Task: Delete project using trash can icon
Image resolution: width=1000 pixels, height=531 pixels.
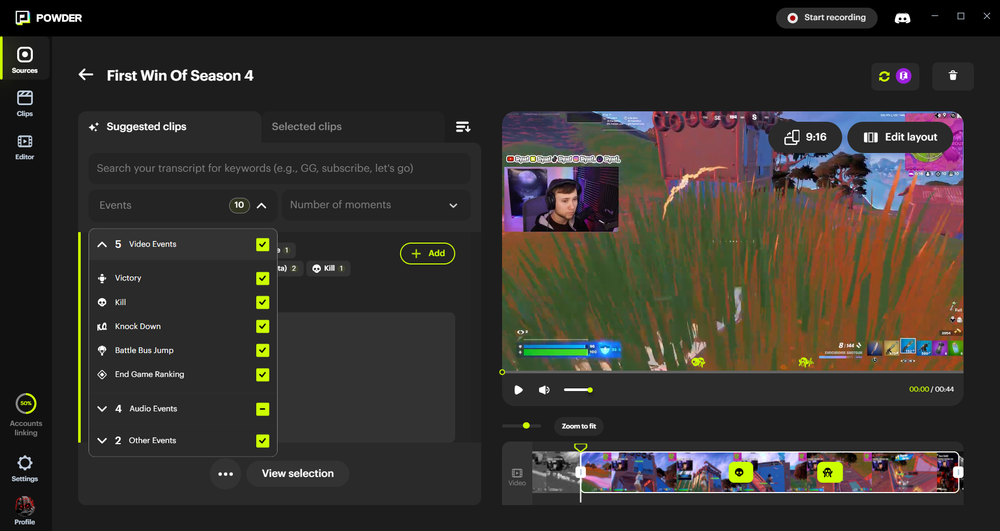Action: point(953,76)
